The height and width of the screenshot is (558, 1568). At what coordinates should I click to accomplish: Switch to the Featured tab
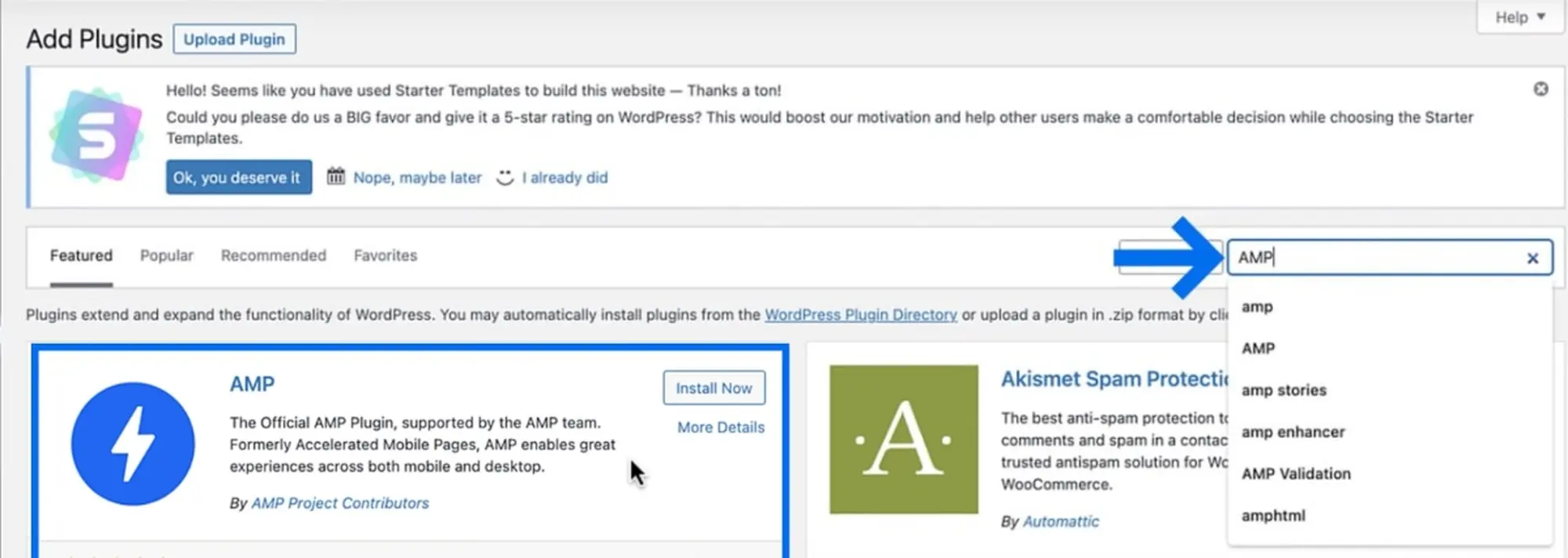coord(82,255)
